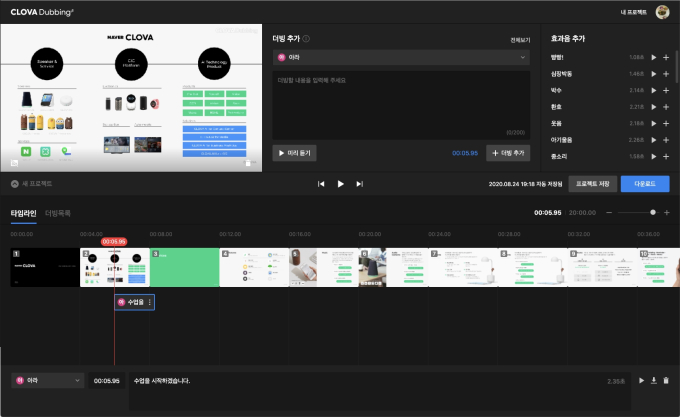This screenshot has height=417, width=680.
Task: Click the dubbing text input area
Action: pos(400,103)
